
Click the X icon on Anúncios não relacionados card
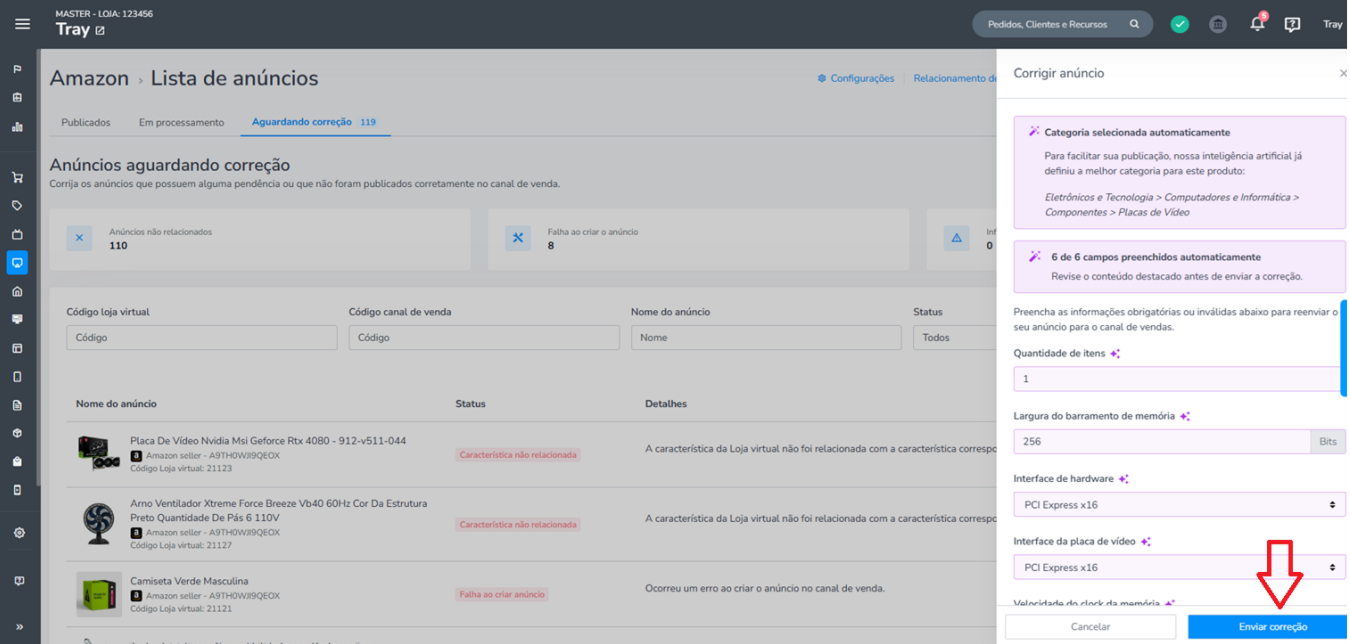coord(79,238)
